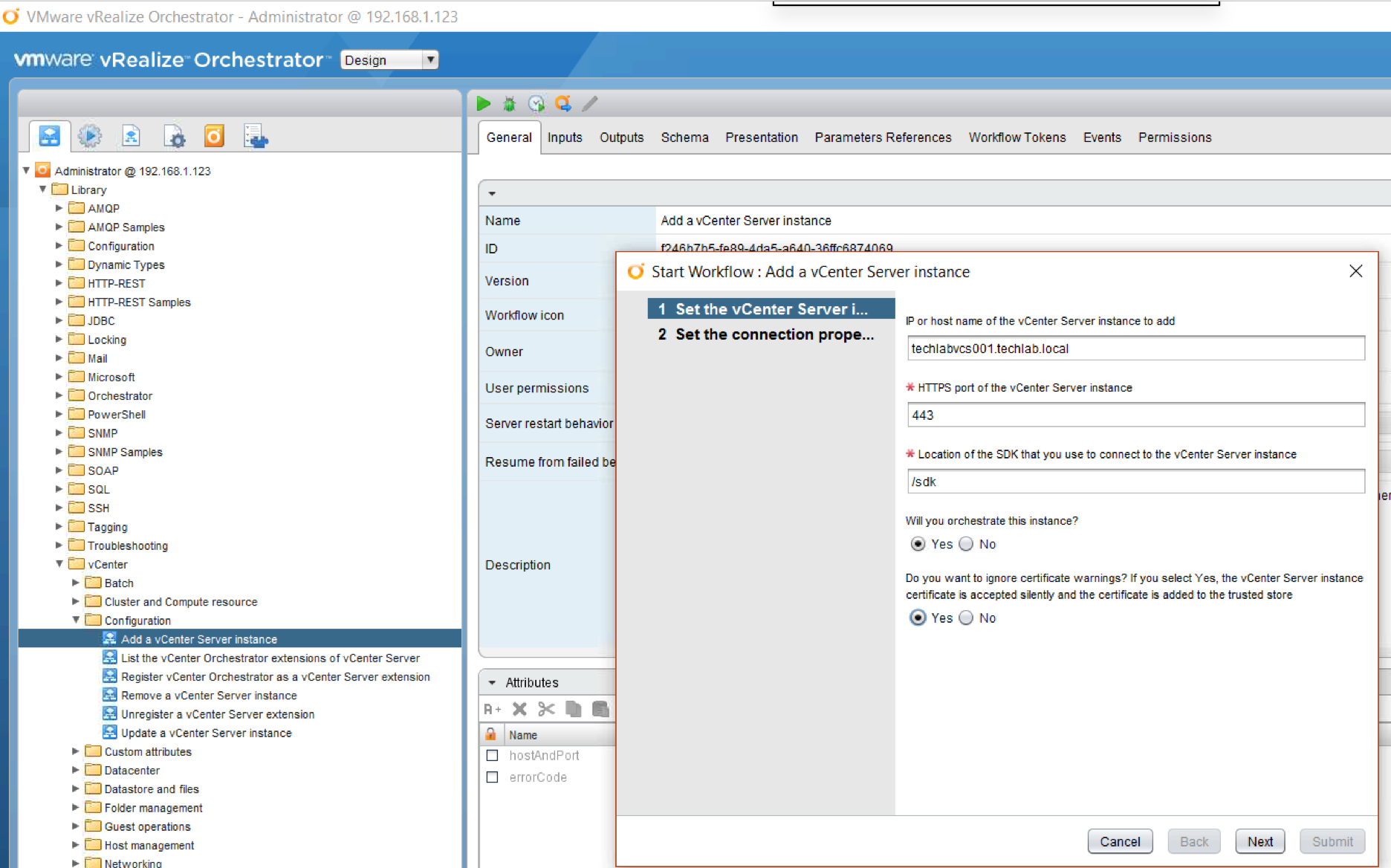Click the Add attribute icon
Screen dimensions: 1391x868
point(492,709)
